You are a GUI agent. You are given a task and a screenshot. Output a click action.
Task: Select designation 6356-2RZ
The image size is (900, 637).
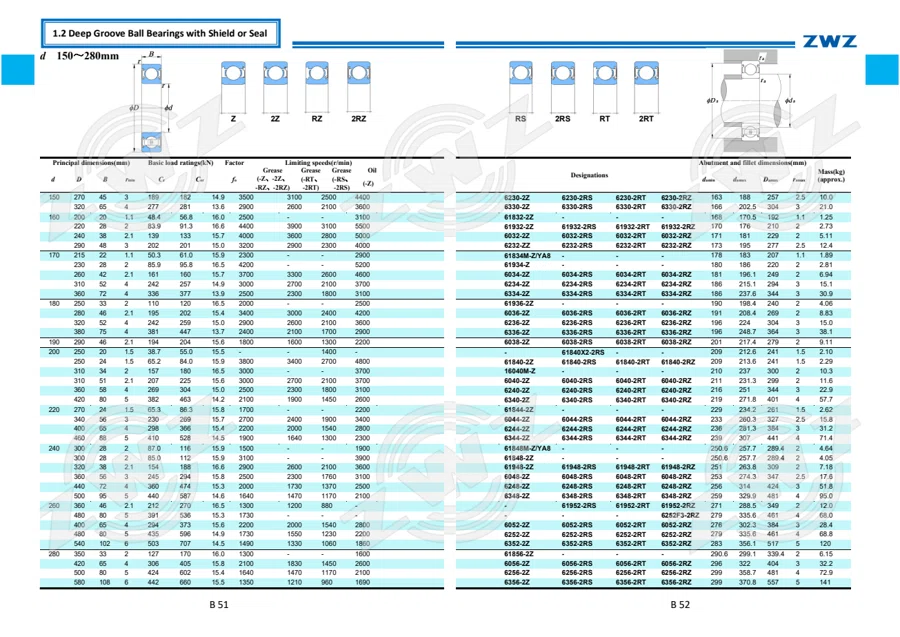(676, 582)
